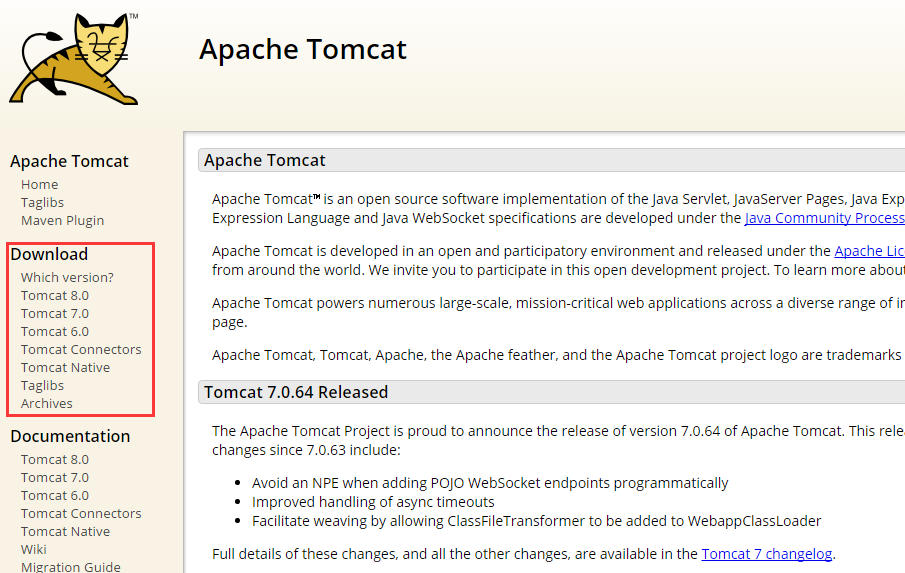Browse the download Archives link
Image resolution: width=905 pixels, height=573 pixels.
pos(47,403)
